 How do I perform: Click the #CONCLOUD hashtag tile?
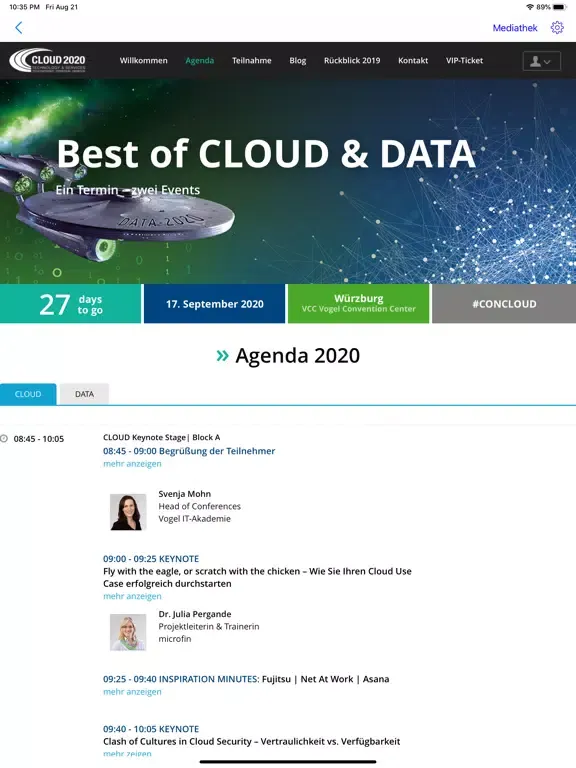tap(504, 304)
